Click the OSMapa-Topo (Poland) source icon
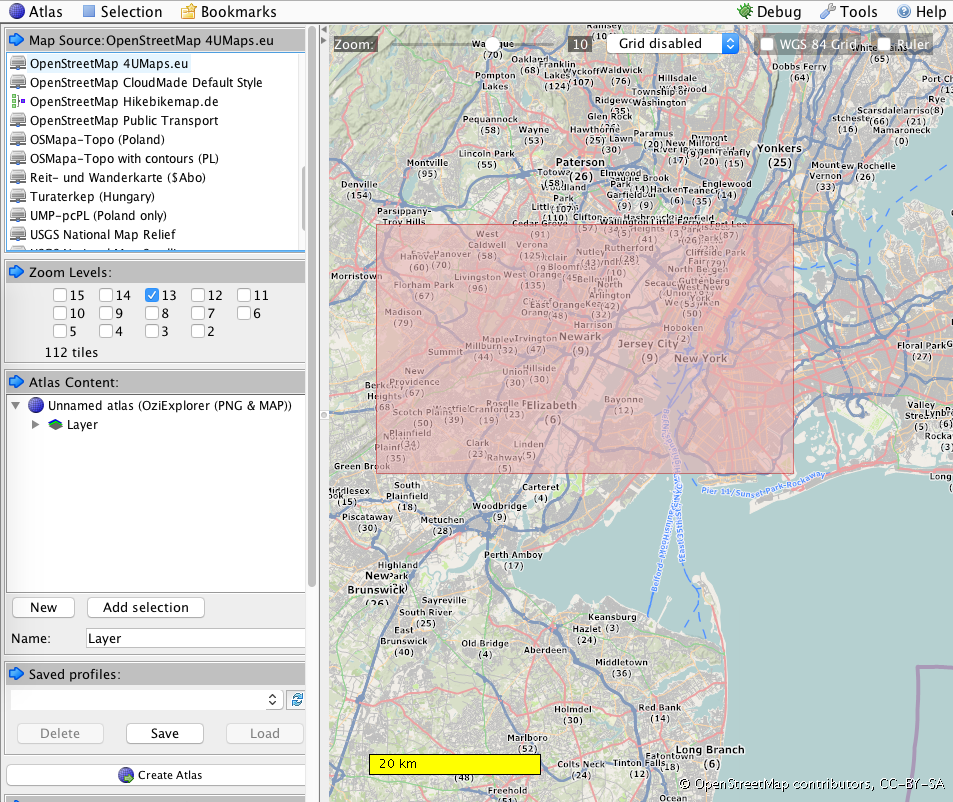The height and width of the screenshot is (802, 953). pos(18,139)
